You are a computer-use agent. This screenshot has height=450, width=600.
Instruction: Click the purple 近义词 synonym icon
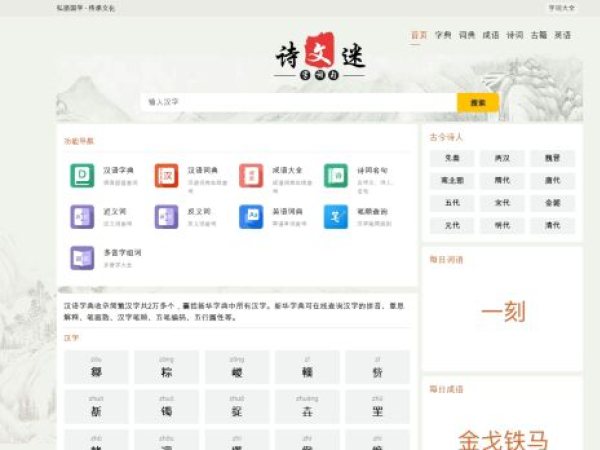point(82,217)
